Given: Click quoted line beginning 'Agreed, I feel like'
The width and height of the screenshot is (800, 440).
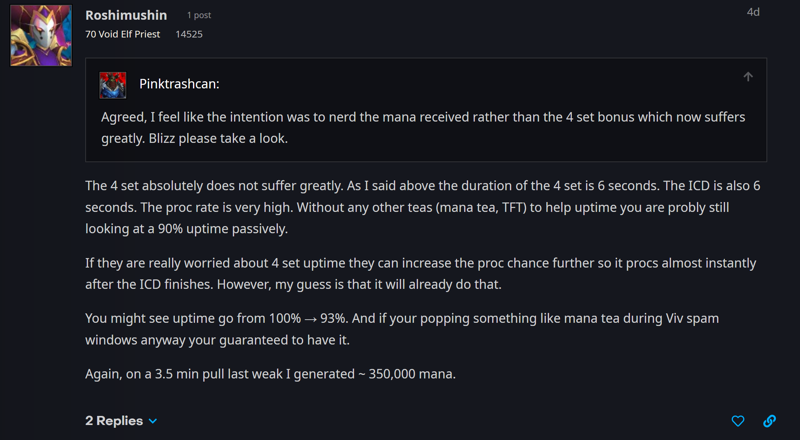Looking at the screenshot, I should (423, 117).
